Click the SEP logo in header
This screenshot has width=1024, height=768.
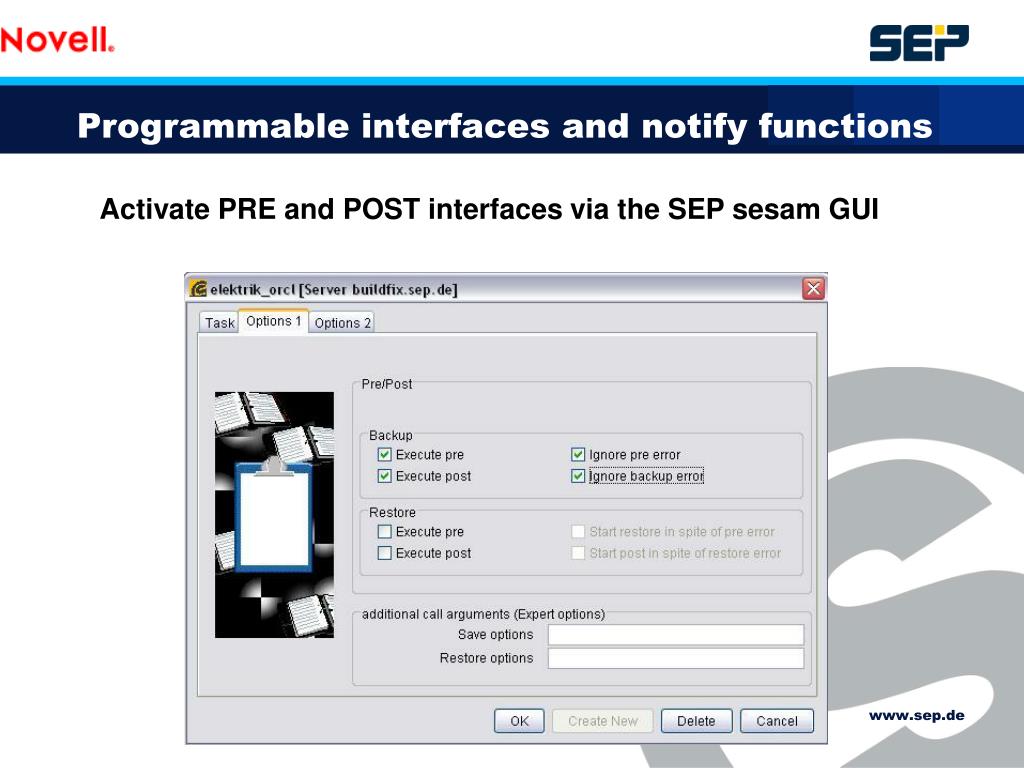pos(918,43)
